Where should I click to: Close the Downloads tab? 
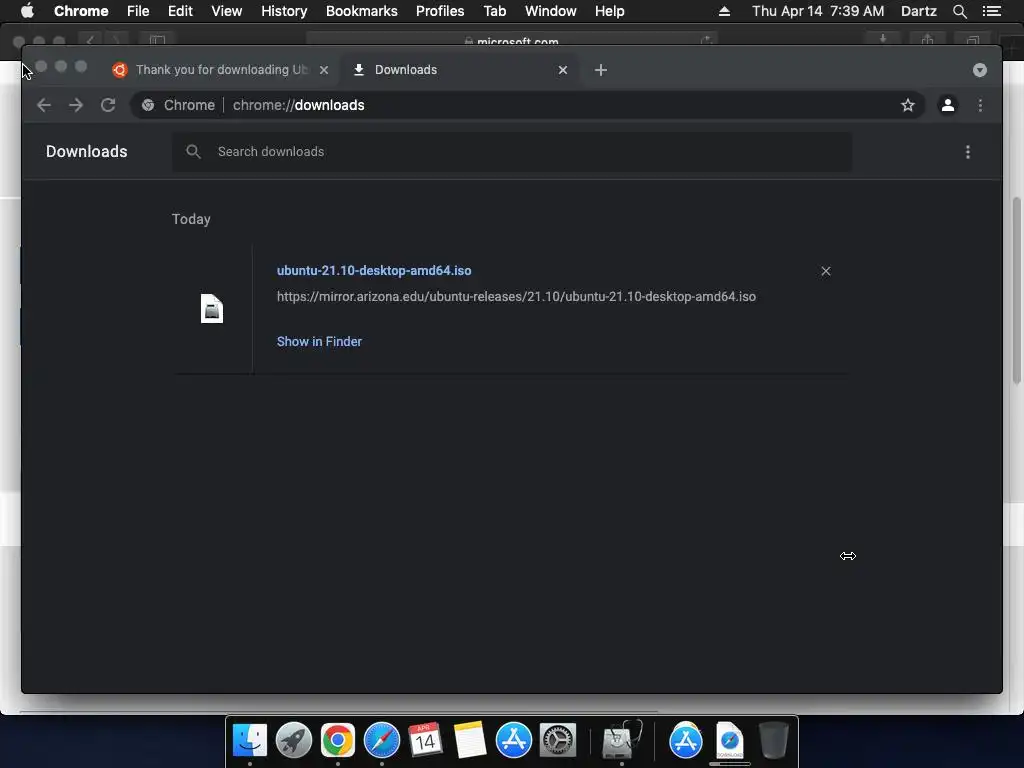(x=563, y=70)
